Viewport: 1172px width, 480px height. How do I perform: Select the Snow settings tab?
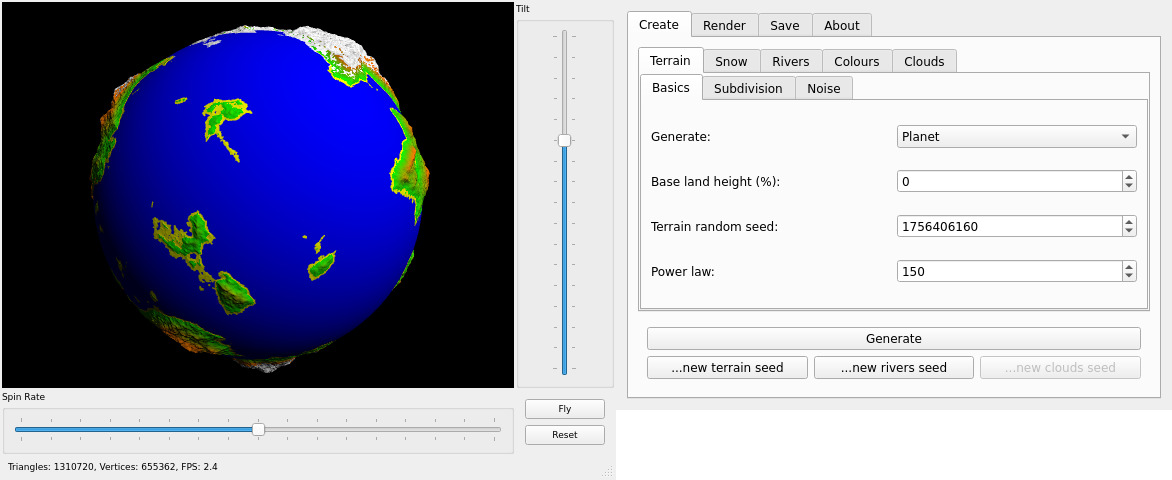pyautogui.click(x=731, y=61)
